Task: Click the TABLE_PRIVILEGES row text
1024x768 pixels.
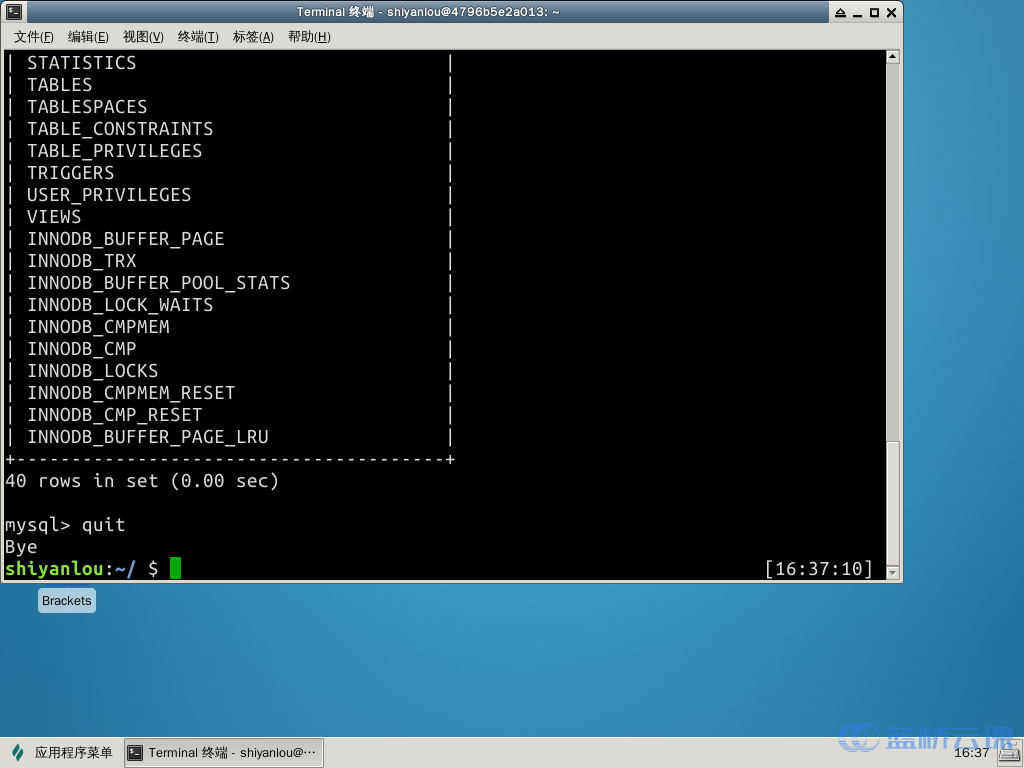Action: [x=114, y=151]
